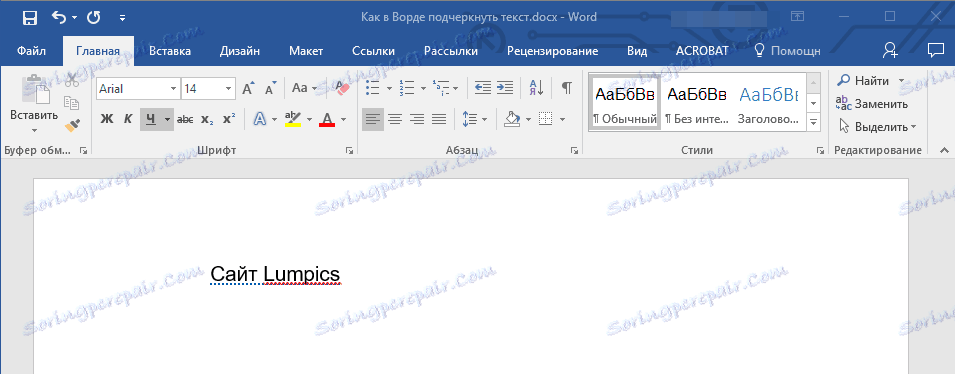Open font color dropdown arrow
The height and width of the screenshot is (374, 955).
(x=344, y=119)
